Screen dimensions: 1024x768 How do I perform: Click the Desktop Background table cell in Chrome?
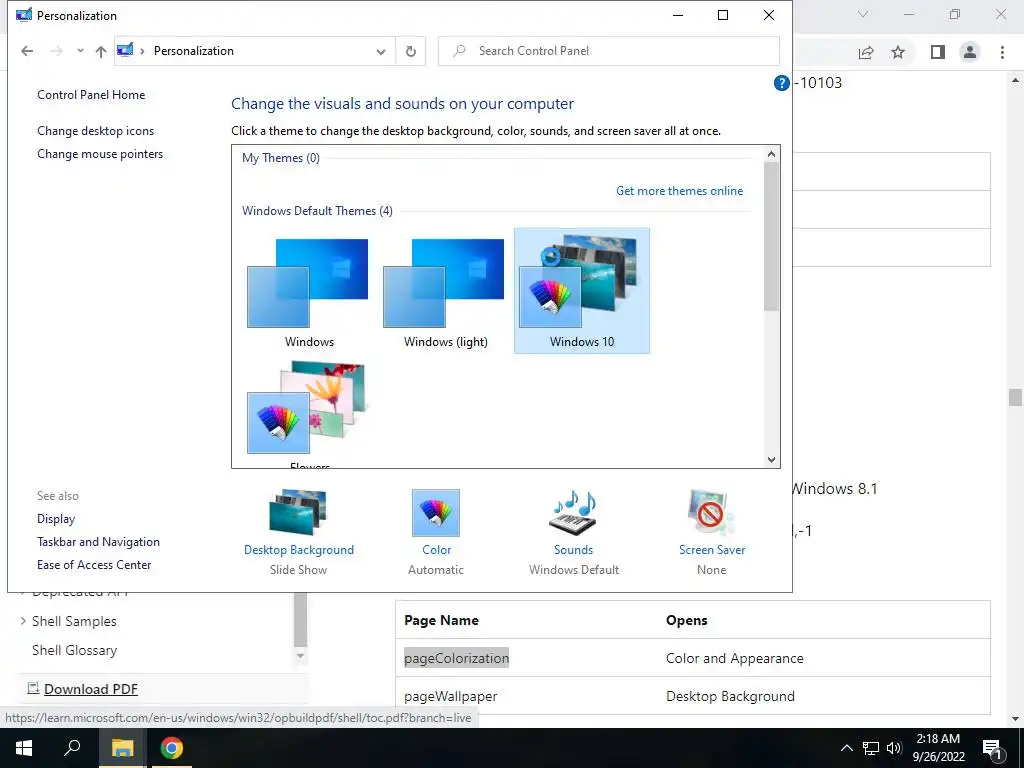pos(730,696)
